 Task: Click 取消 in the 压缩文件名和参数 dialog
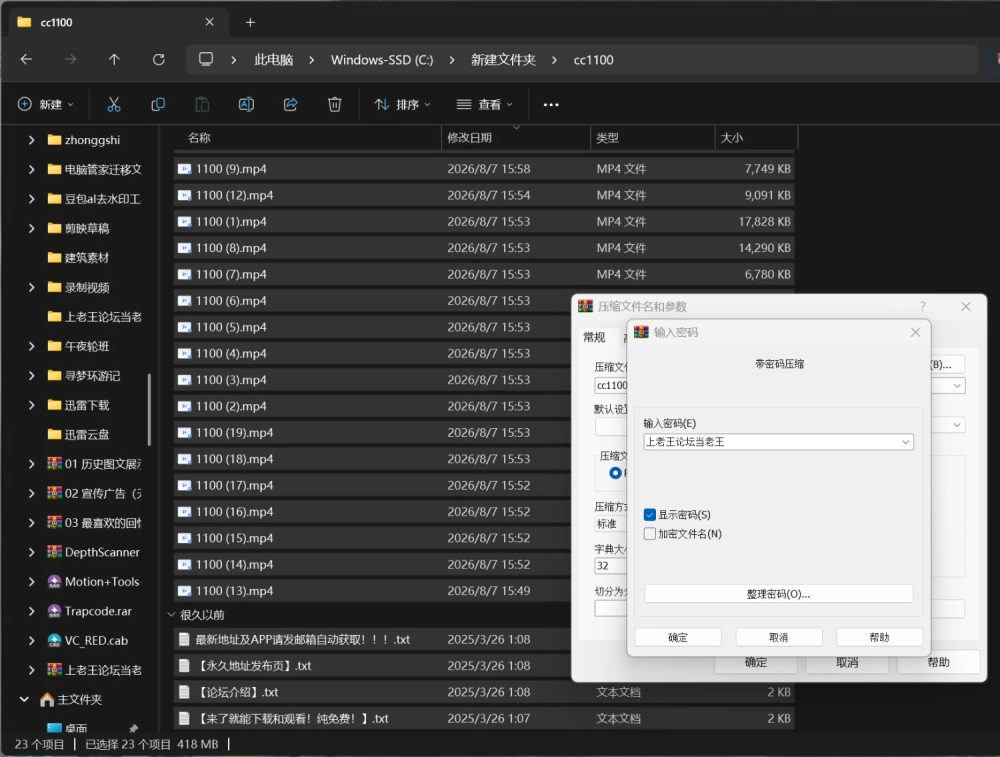tap(847, 663)
